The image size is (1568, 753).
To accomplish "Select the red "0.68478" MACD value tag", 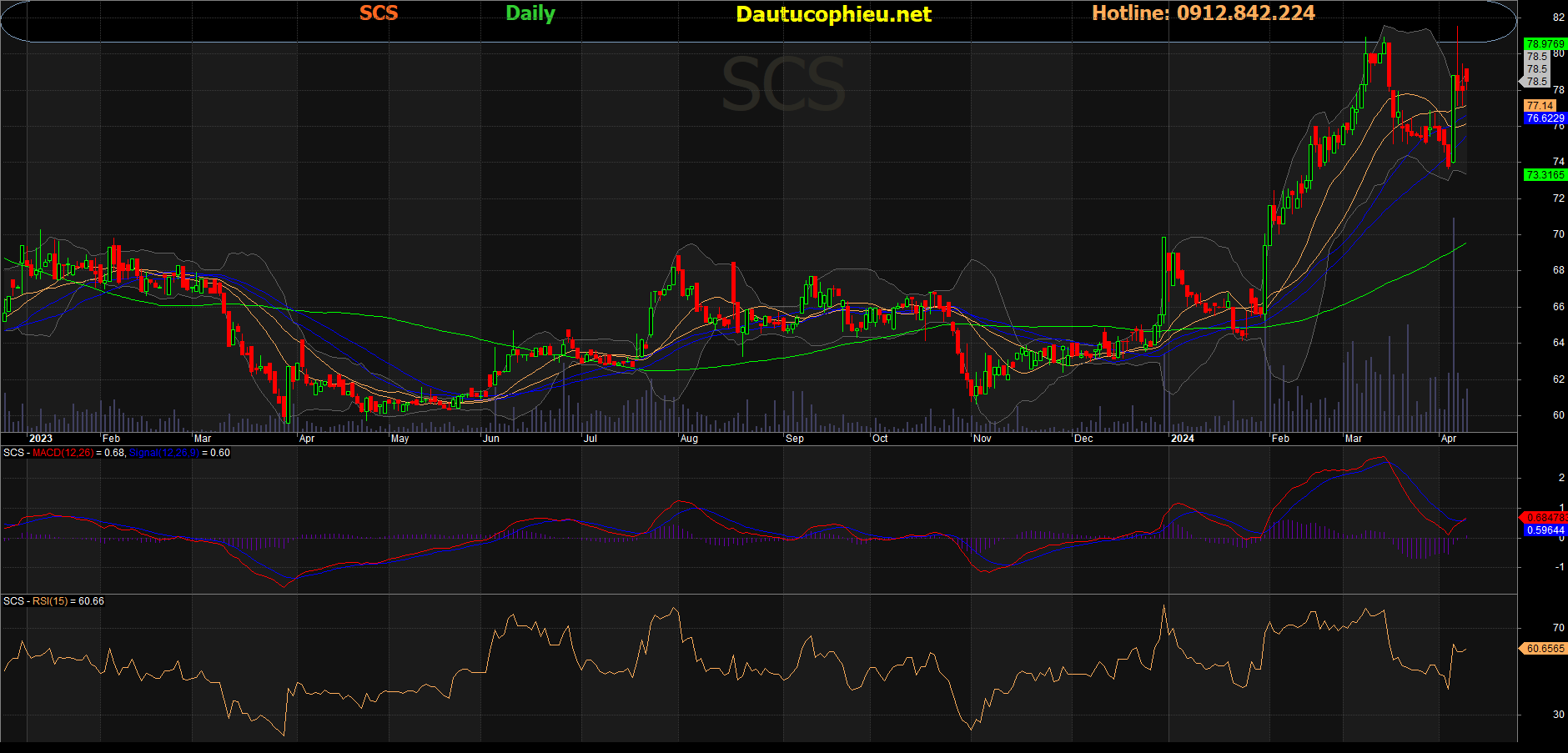I will [1545, 518].
